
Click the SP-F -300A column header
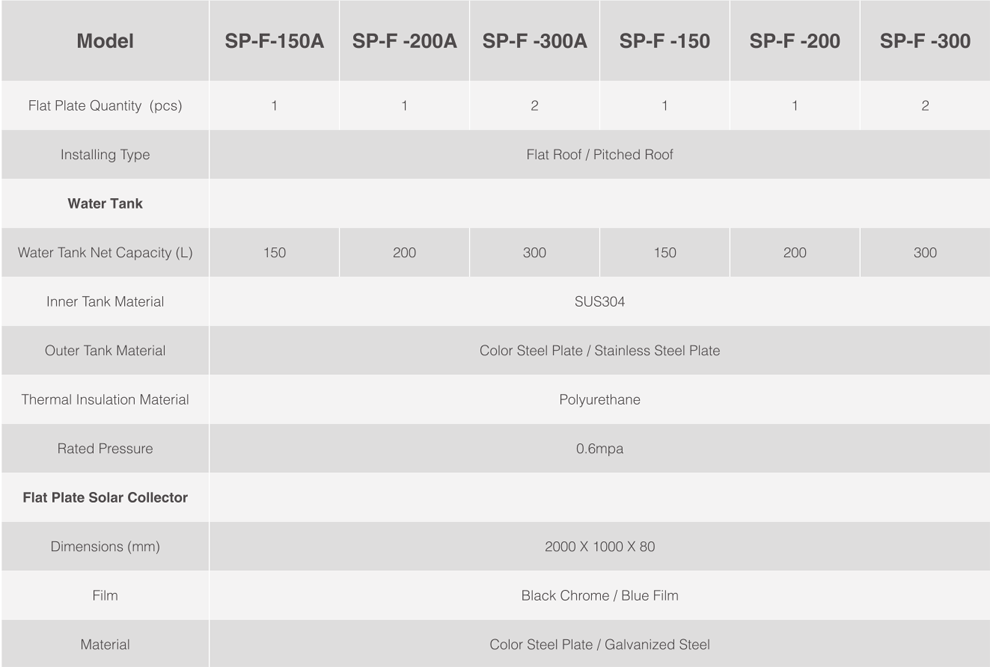534,41
